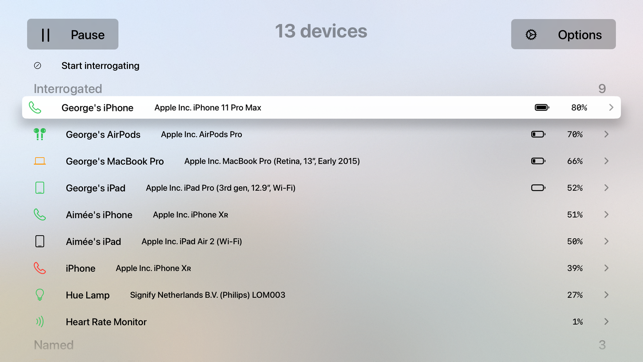
Task: Click the 70% value for George's AirPods
Action: pyautogui.click(x=575, y=134)
